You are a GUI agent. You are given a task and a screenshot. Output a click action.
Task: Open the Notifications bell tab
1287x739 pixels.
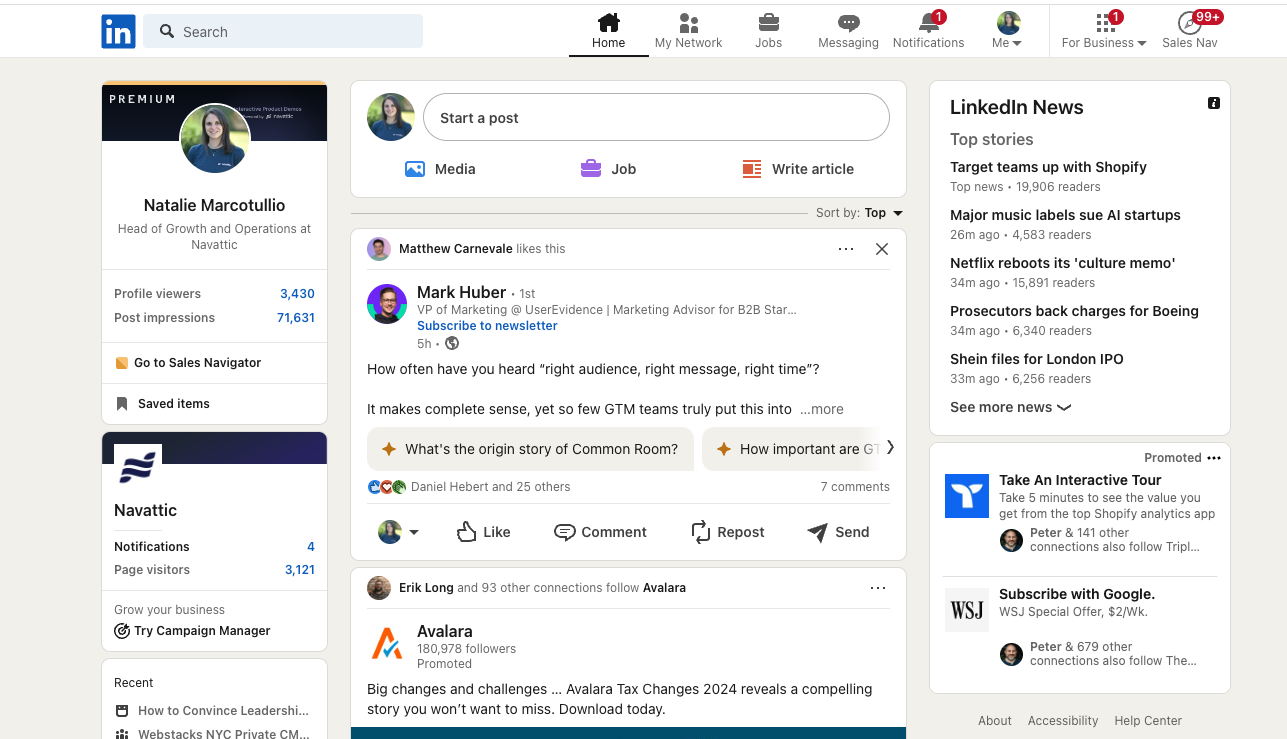tap(928, 31)
